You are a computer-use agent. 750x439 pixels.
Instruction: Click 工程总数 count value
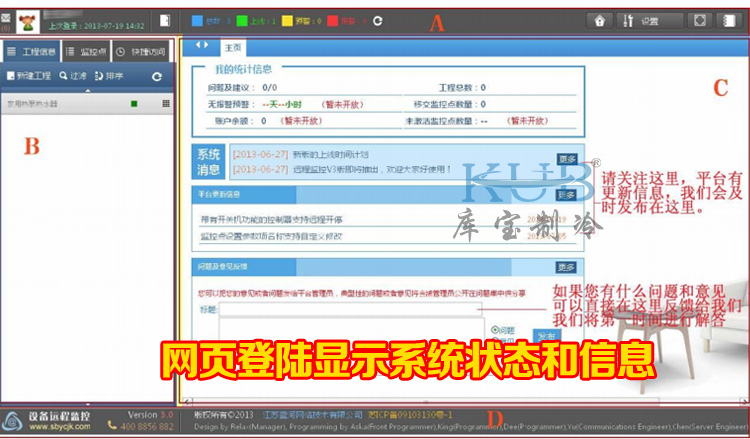point(483,88)
